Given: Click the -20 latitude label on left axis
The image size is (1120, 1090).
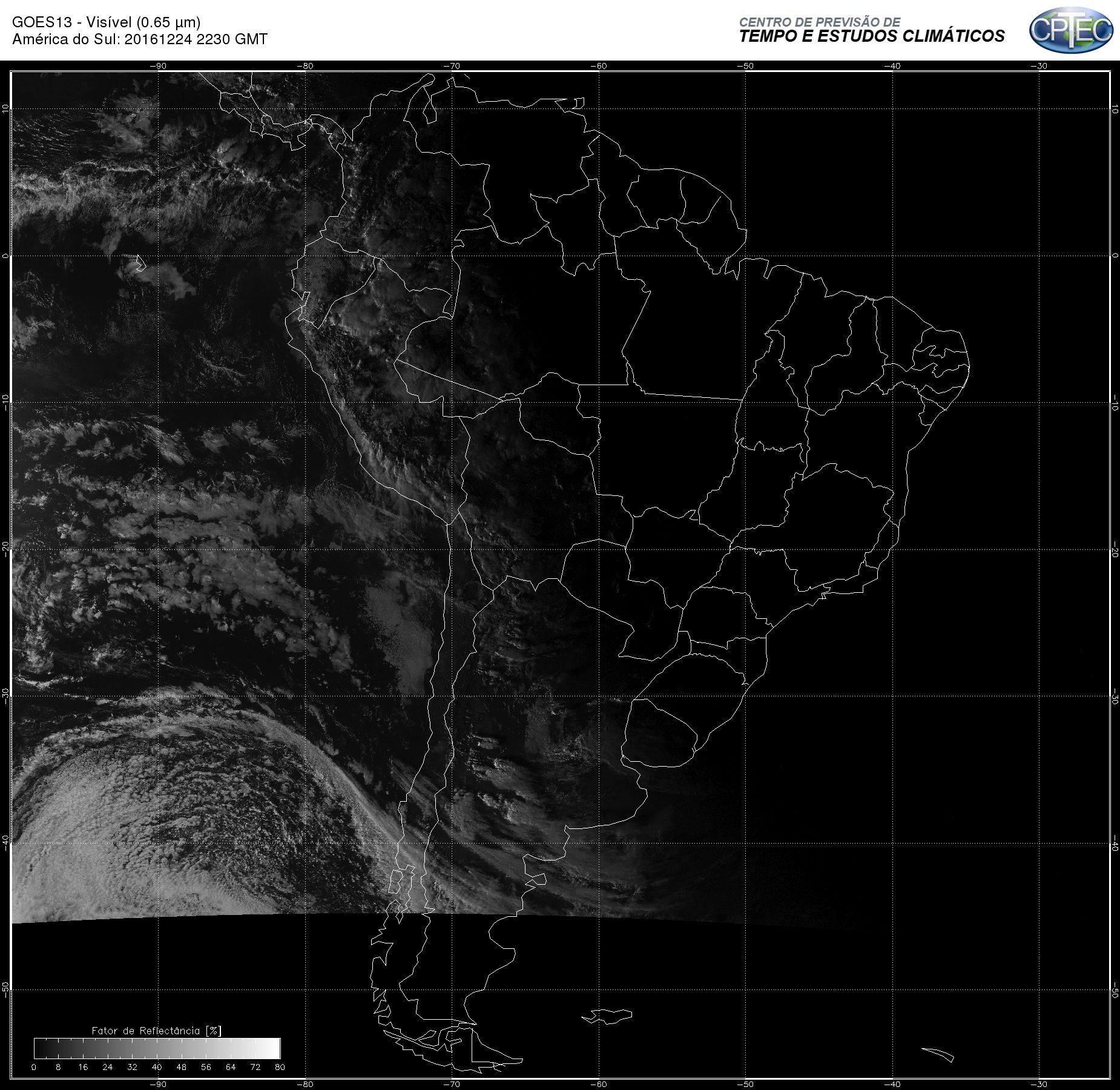Looking at the screenshot, I should tap(5, 549).
